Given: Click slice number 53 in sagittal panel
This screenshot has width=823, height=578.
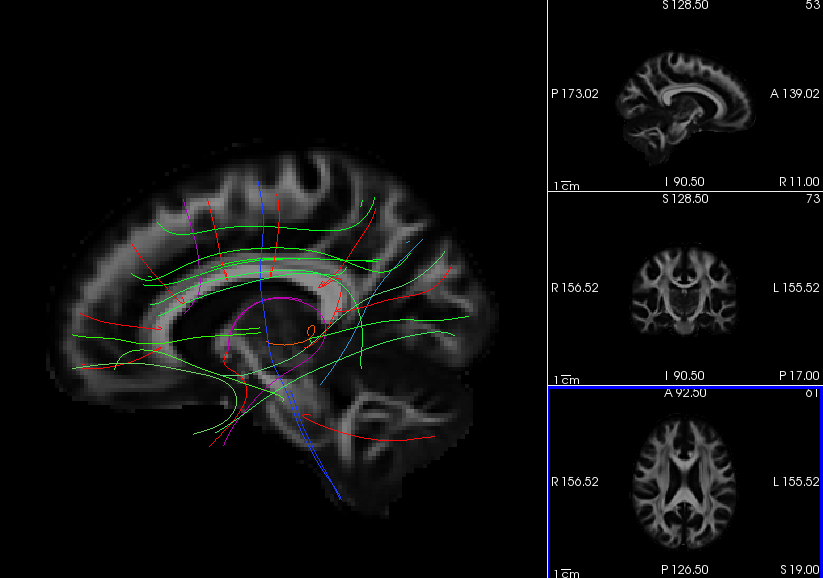Looking at the screenshot, I should 812,6.
